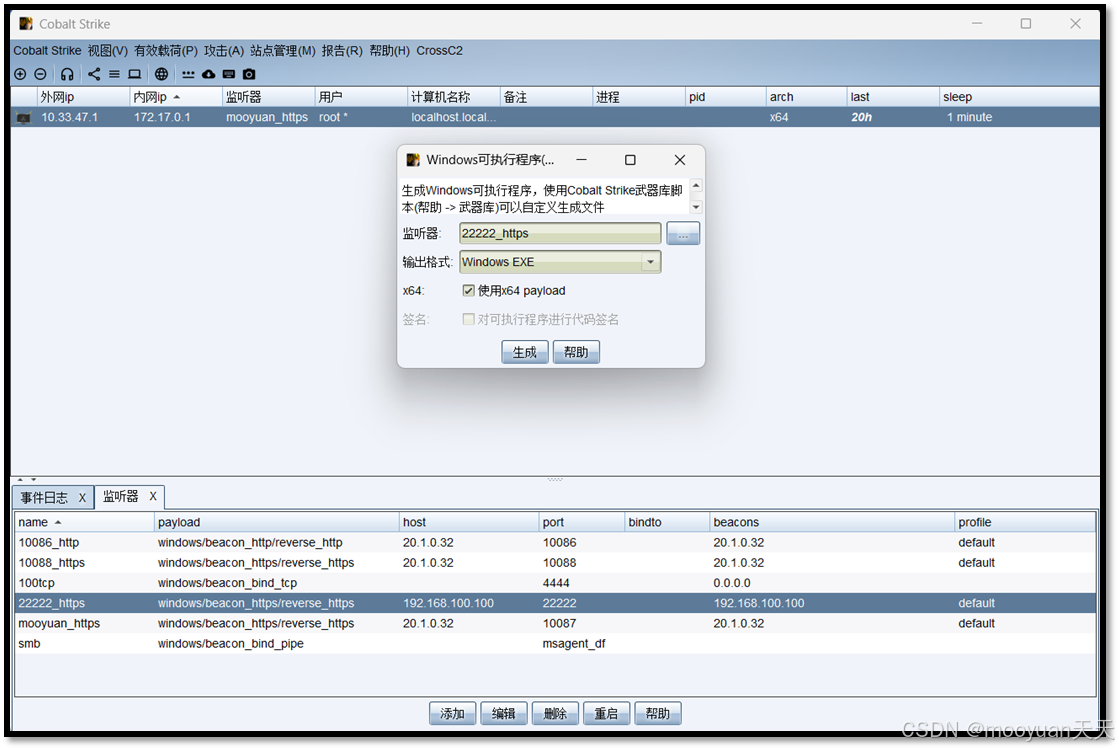Screen dimensions: 1119x750
Task: Open listeners via the headphones icon
Action: point(67,74)
